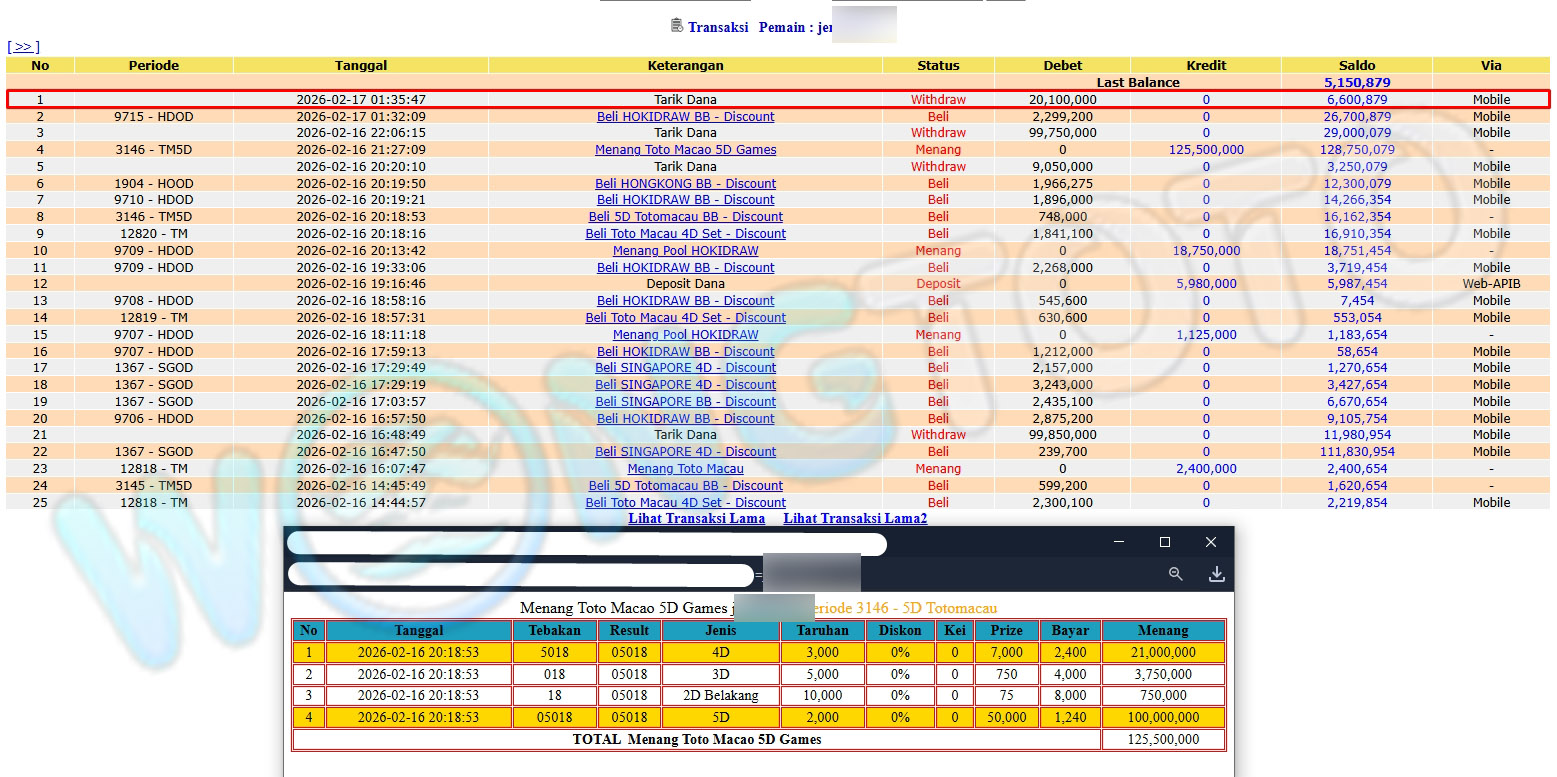Click Beli HONGKONG BB - Discount link

point(685,184)
